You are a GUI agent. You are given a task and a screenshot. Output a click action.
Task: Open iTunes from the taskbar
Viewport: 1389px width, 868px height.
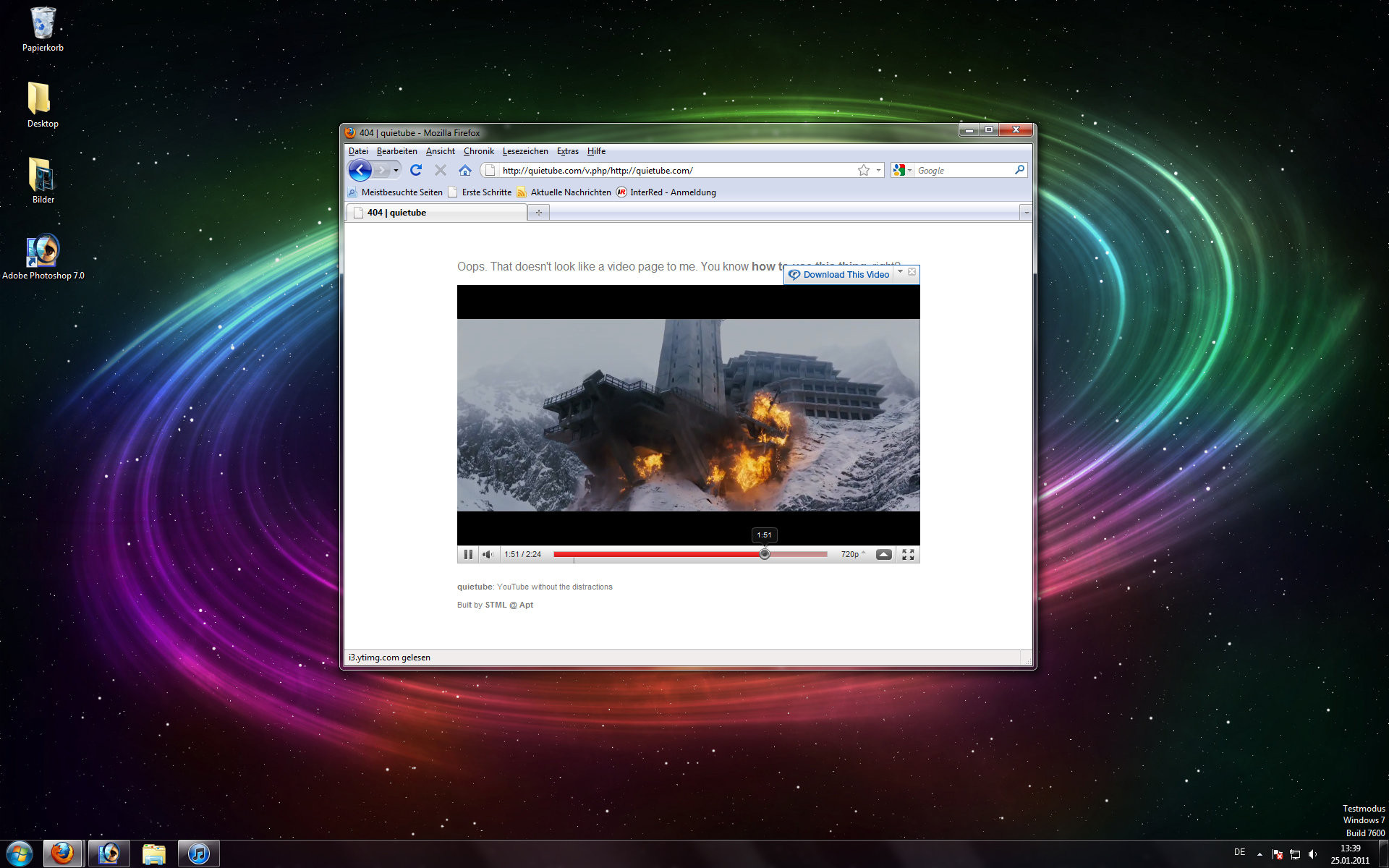[199, 854]
